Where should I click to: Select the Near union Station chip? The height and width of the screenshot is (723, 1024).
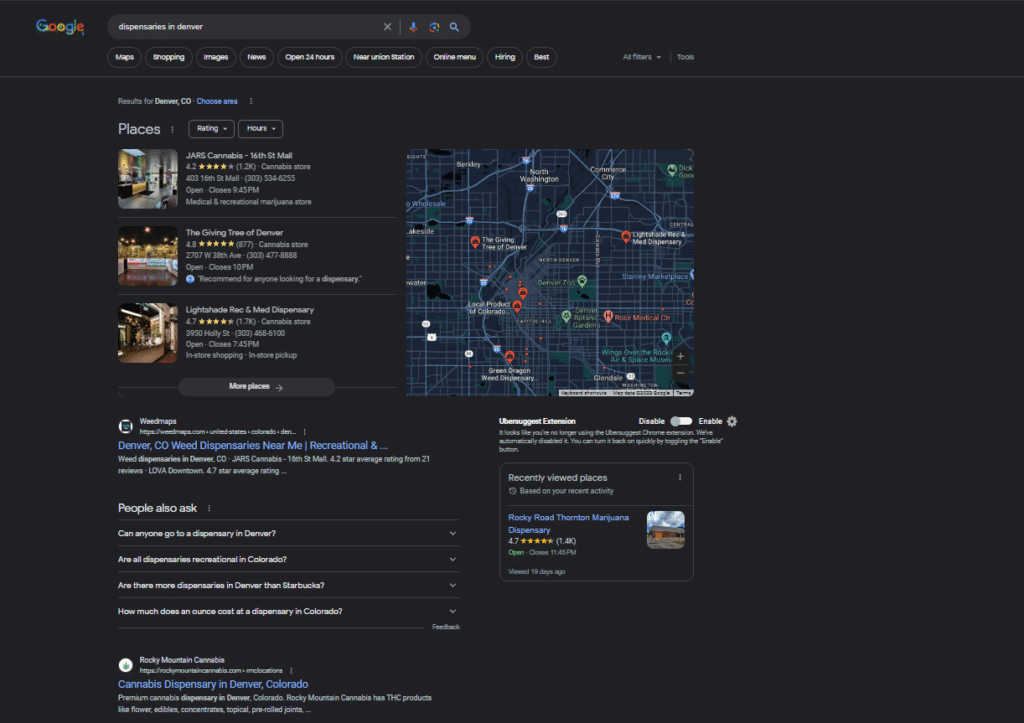(384, 57)
